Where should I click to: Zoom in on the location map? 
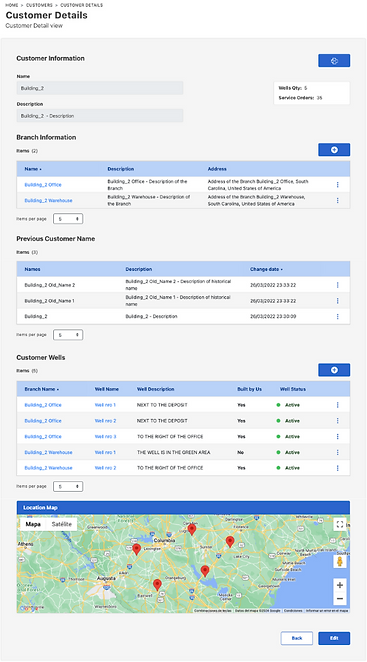pos(340,585)
